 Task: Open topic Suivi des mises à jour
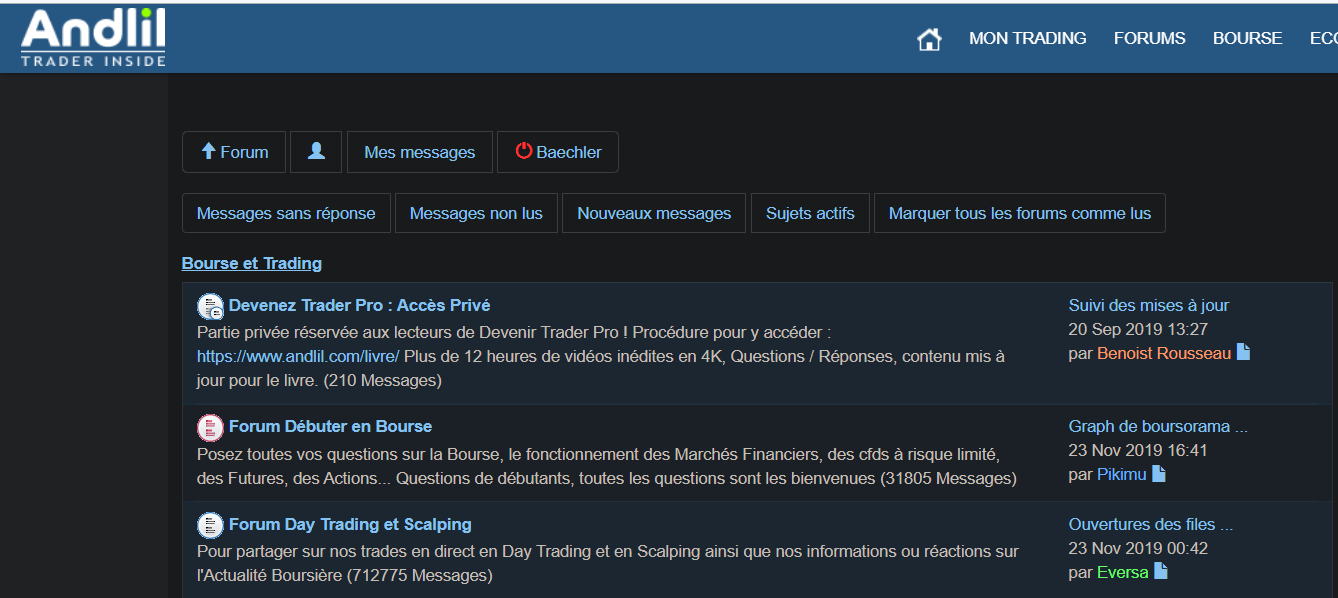coord(1149,305)
